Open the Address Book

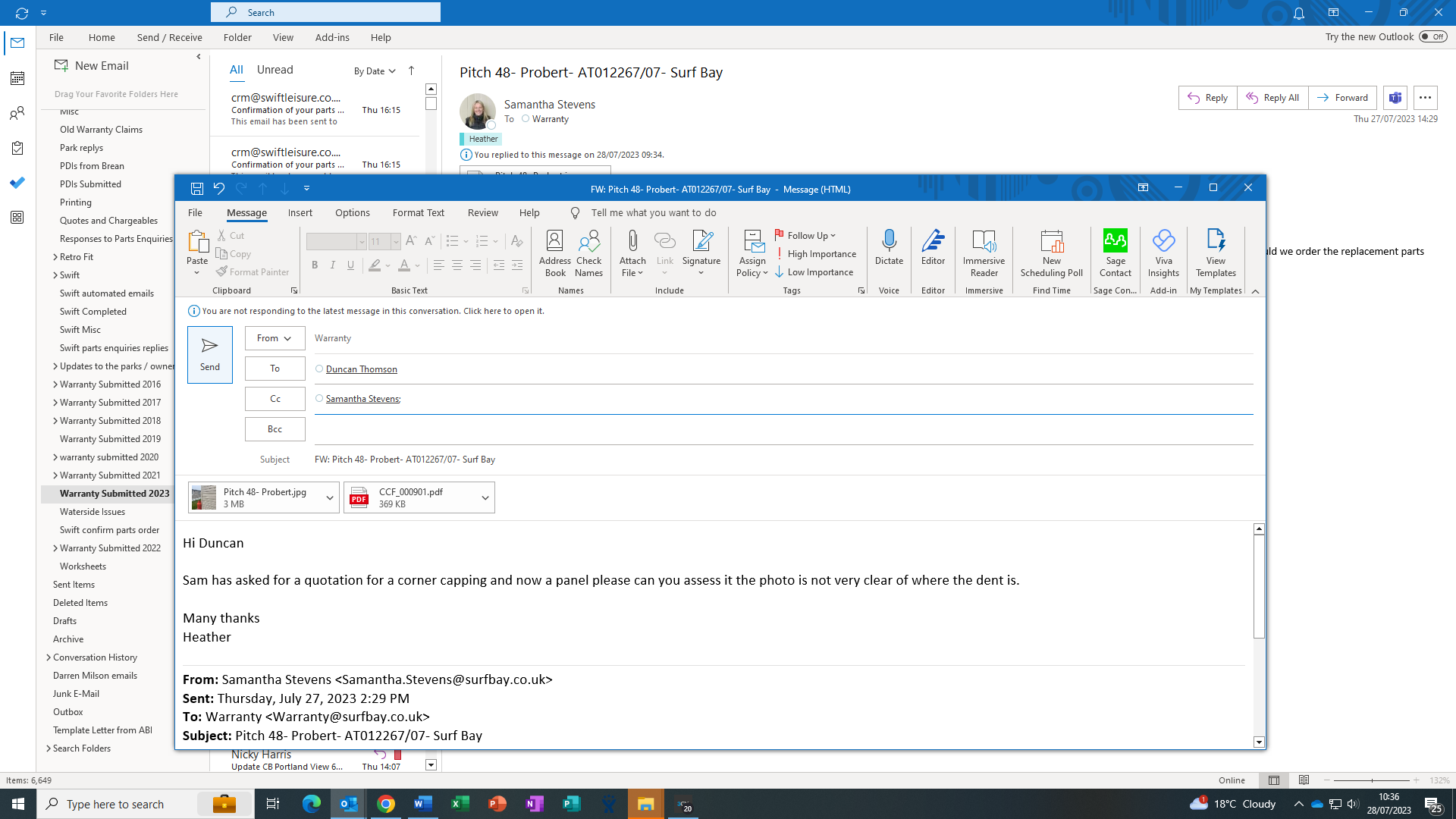point(554,243)
